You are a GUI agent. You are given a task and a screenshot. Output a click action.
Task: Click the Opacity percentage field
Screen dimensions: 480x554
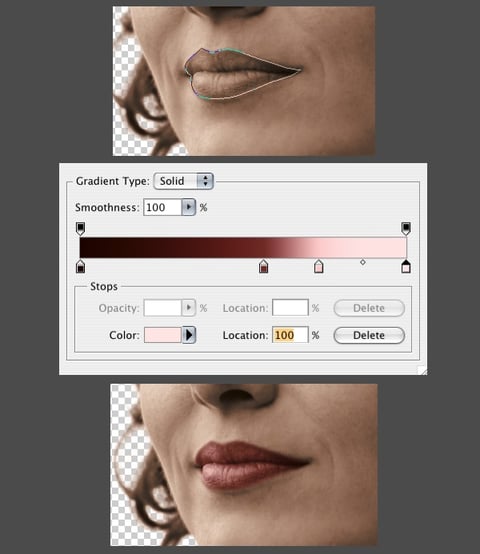pos(162,308)
